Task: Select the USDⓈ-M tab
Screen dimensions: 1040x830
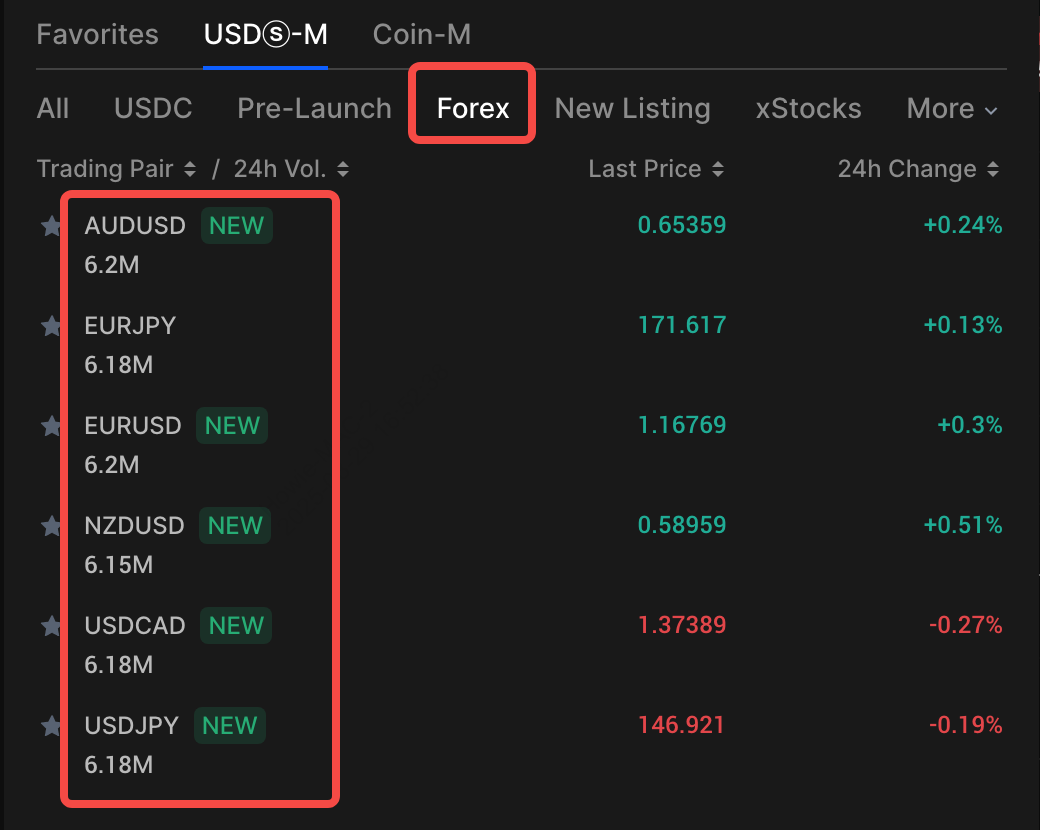Action: tap(265, 35)
